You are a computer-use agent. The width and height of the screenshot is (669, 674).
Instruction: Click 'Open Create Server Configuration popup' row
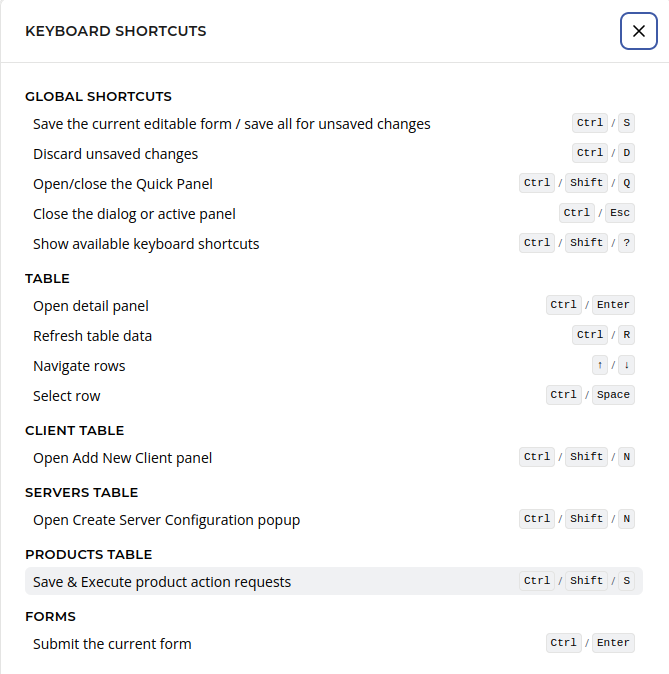(334, 520)
